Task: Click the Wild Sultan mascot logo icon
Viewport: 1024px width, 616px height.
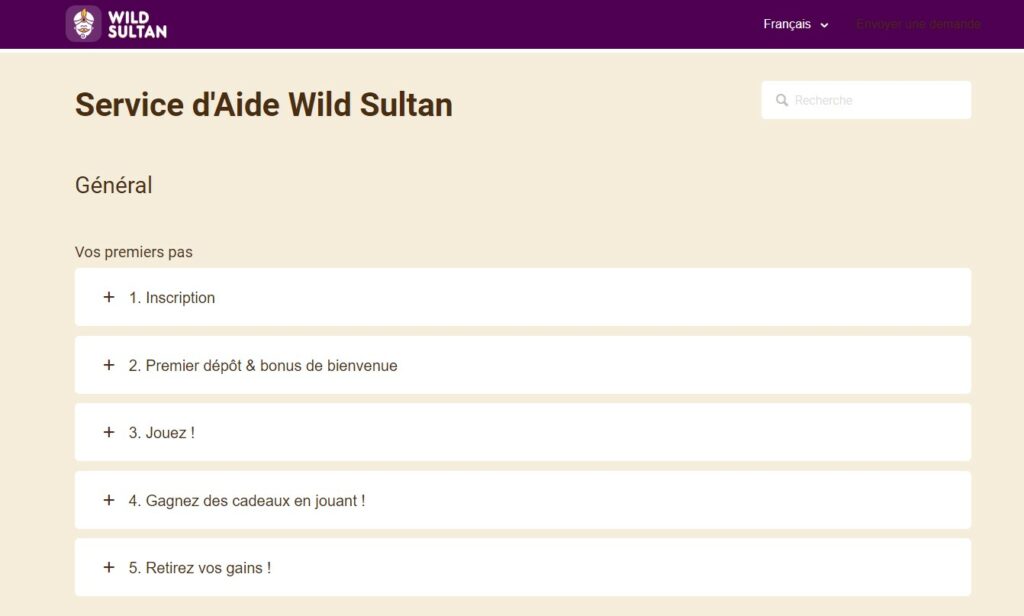Action: 83,24
